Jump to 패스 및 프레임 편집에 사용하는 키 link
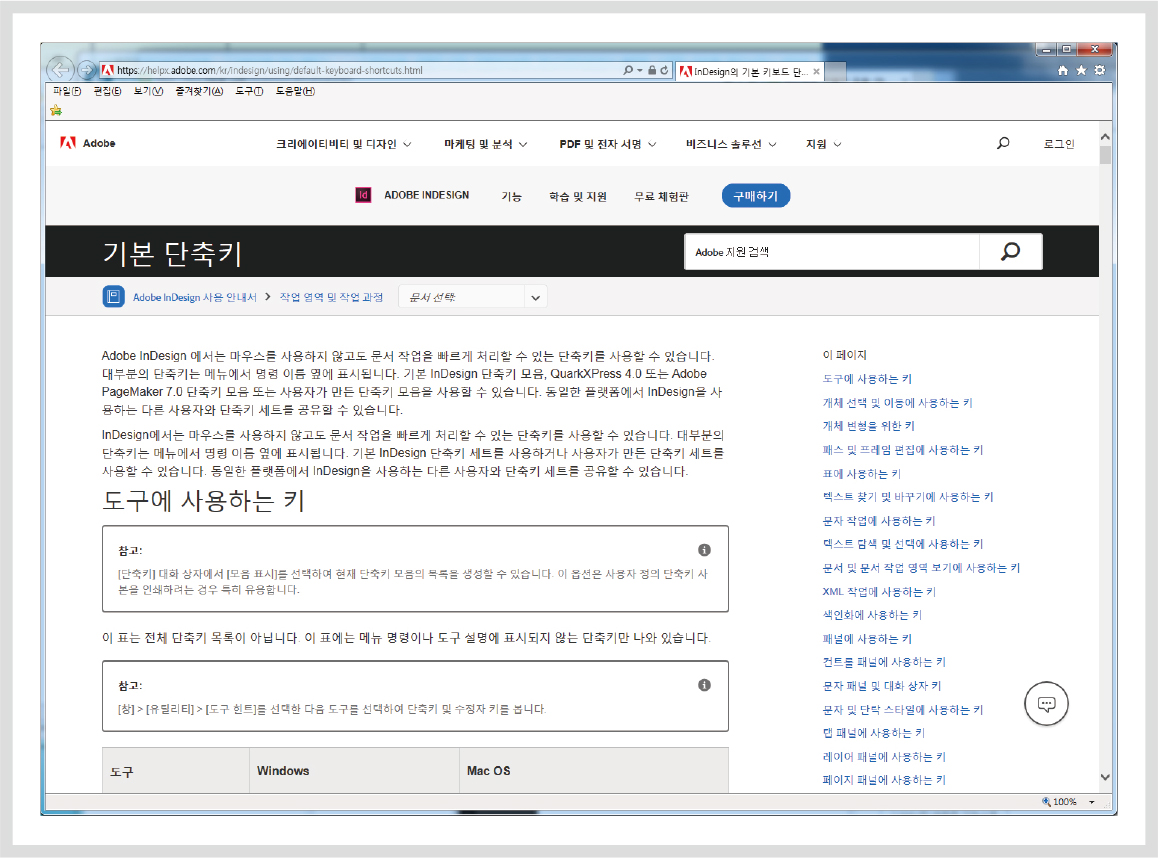Image resolution: width=1158 pixels, height=858 pixels. click(902, 450)
